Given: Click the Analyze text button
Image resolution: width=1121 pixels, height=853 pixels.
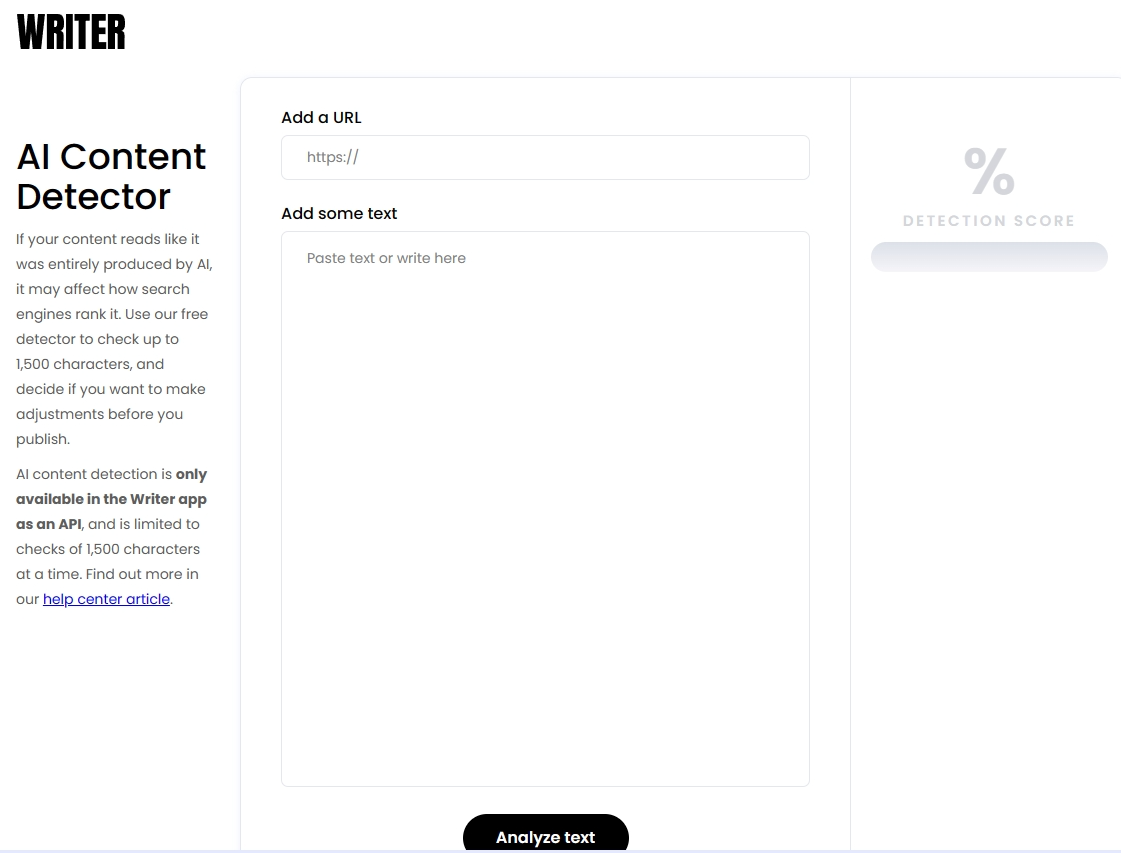Looking at the screenshot, I should 545,835.
